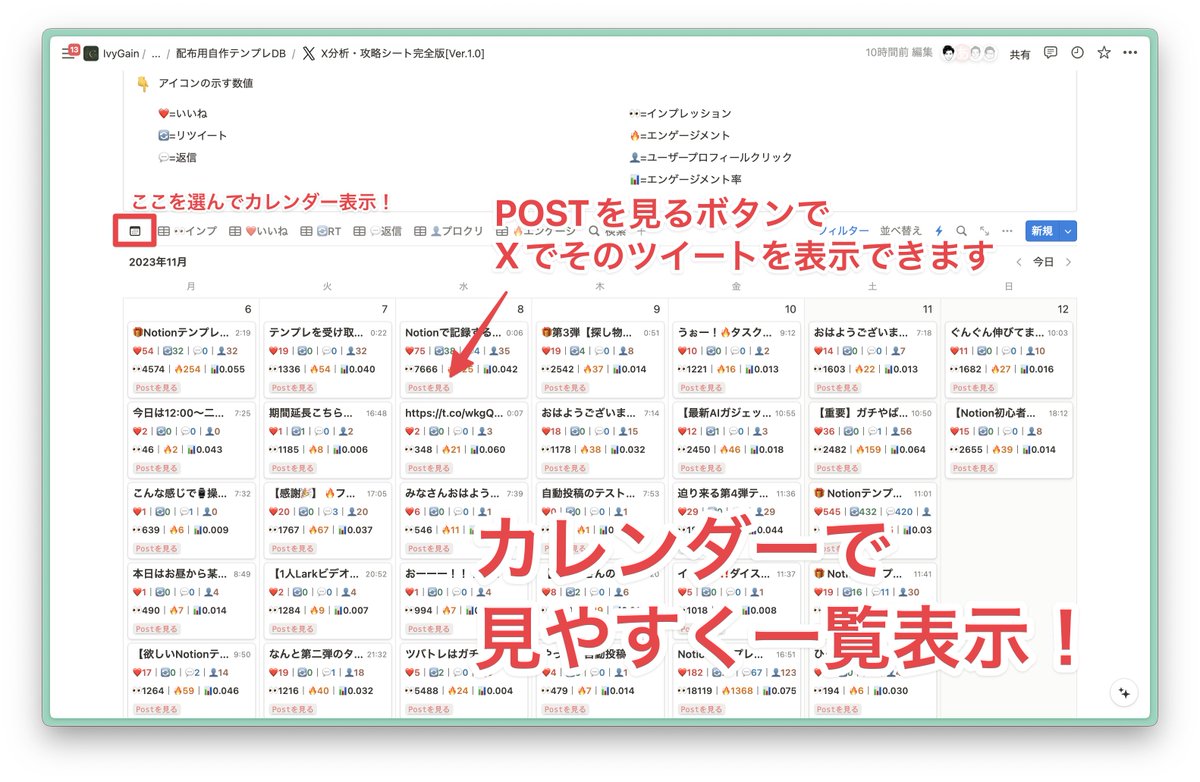
Task: Switch to the インプ table view tab
Action: 188,231
